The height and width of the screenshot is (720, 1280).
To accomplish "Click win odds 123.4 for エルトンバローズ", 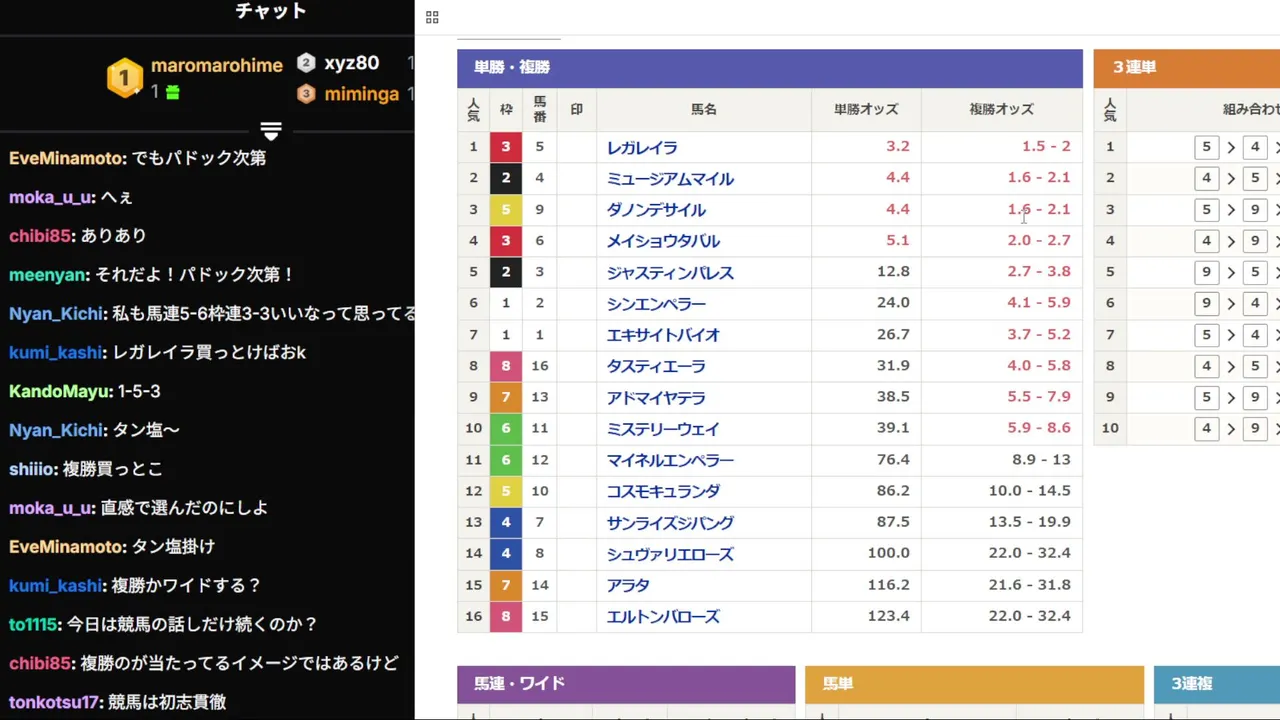I will pyautogui.click(x=889, y=615).
